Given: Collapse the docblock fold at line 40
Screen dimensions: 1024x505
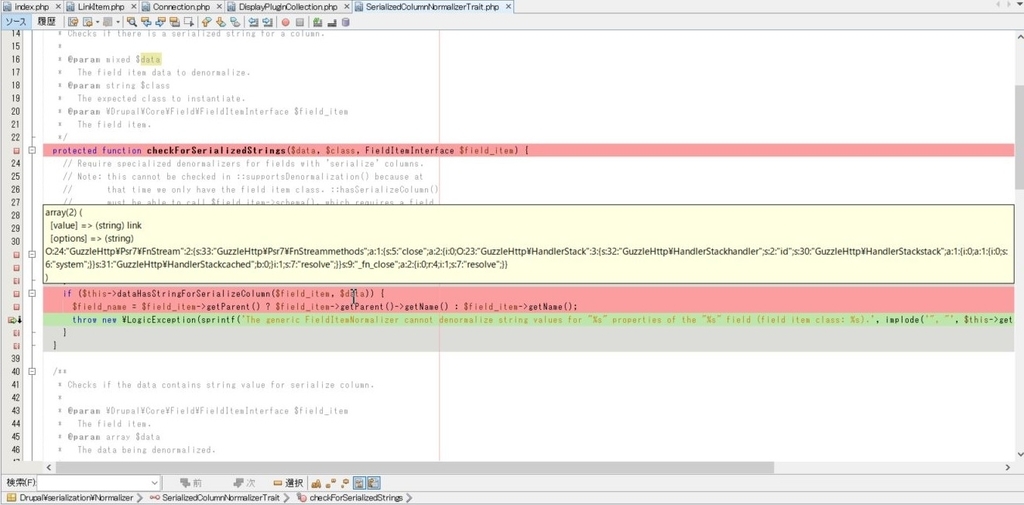Looking at the screenshot, I should tap(31, 372).
